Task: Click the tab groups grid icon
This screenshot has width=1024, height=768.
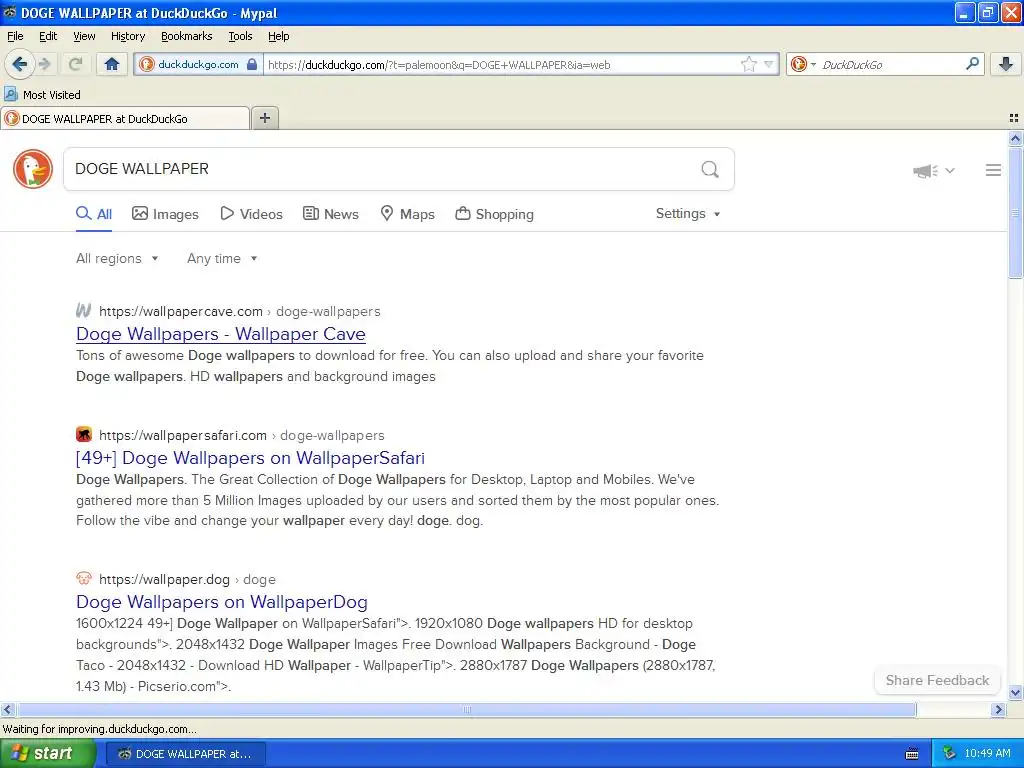Action: (1014, 118)
